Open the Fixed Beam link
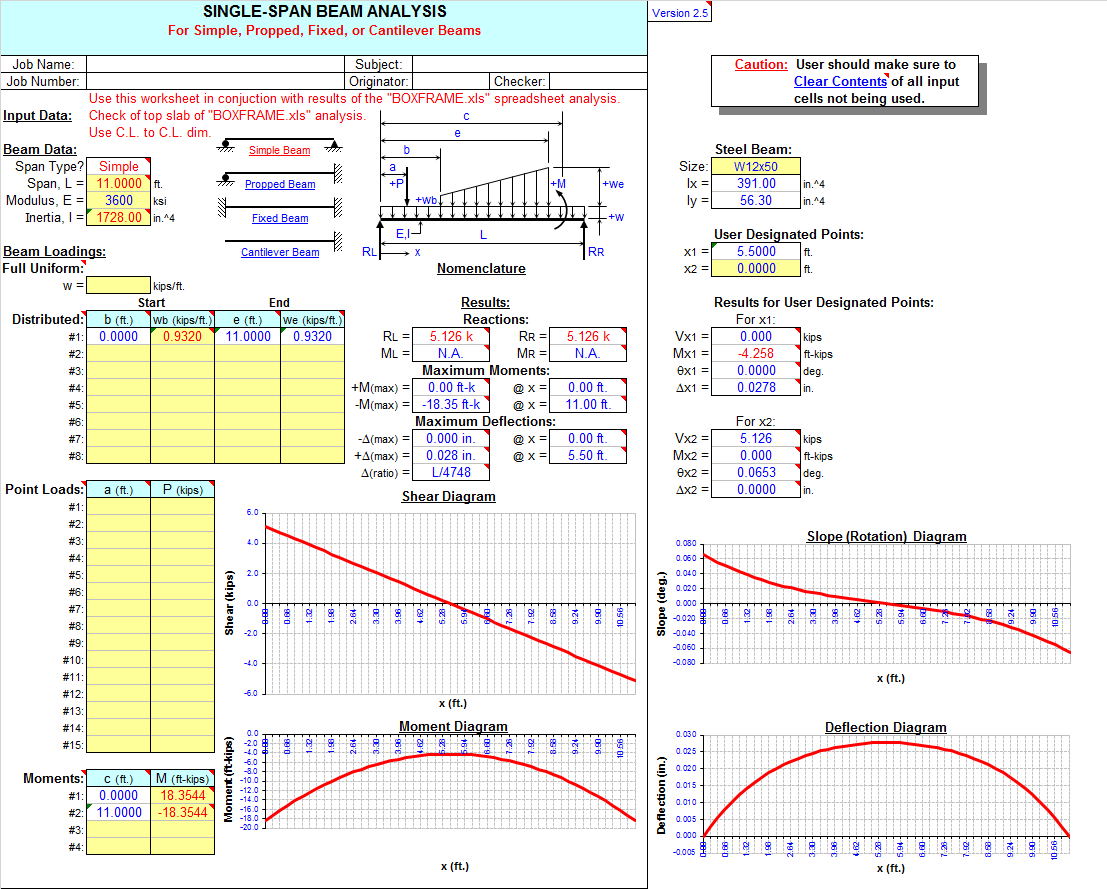The image size is (1107, 889). pos(280,218)
